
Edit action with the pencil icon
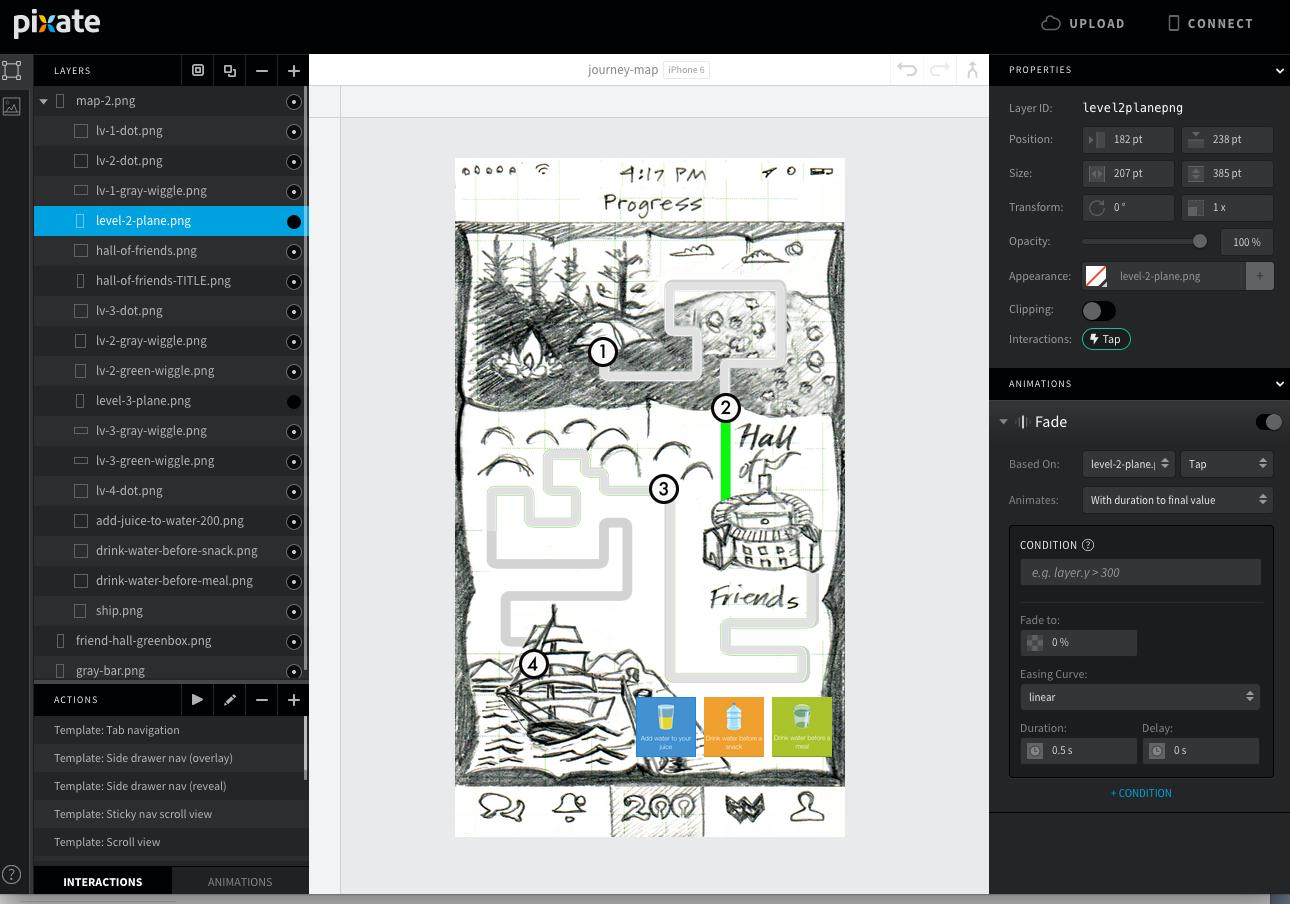[230, 700]
